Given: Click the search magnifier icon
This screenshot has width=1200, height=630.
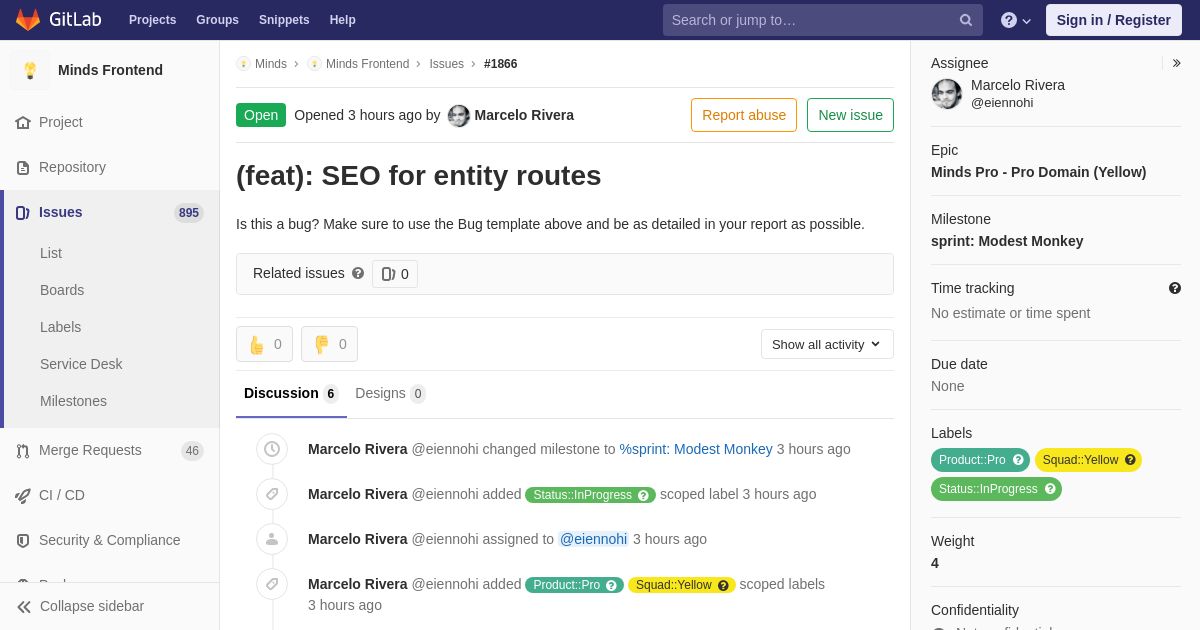Looking at the screenshot, I should tap(966, 20).
